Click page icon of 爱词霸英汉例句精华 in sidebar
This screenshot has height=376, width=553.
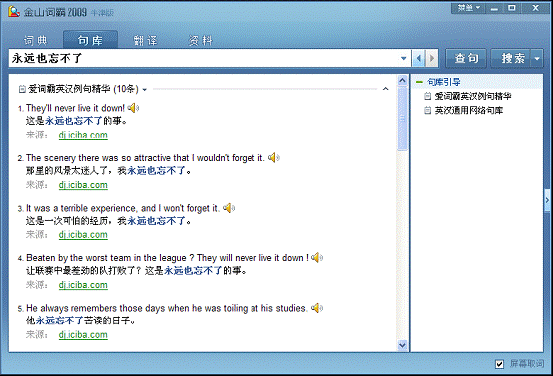tap(427, 96)
